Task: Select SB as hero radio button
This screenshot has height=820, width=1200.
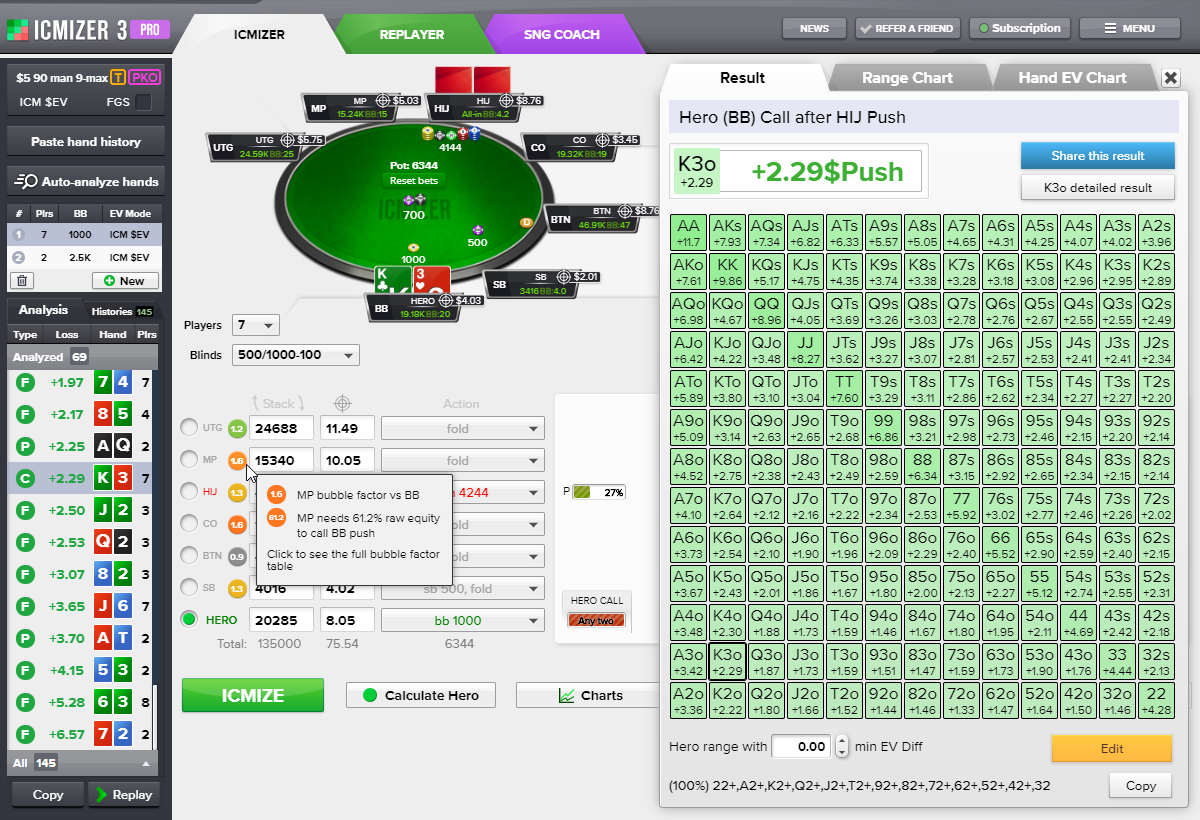Action: 189,588
